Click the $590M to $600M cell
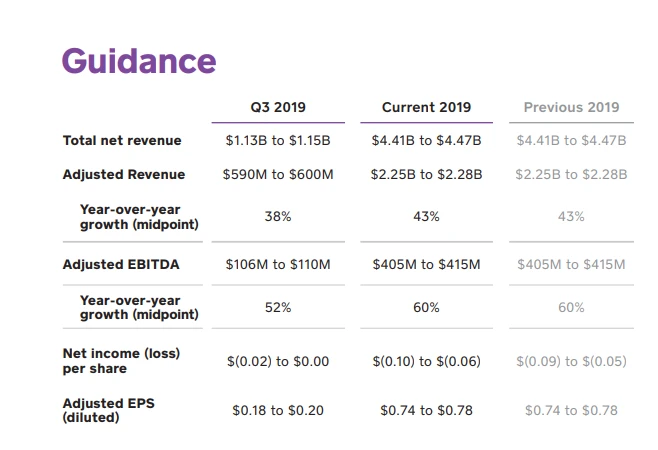 point(277,175)
